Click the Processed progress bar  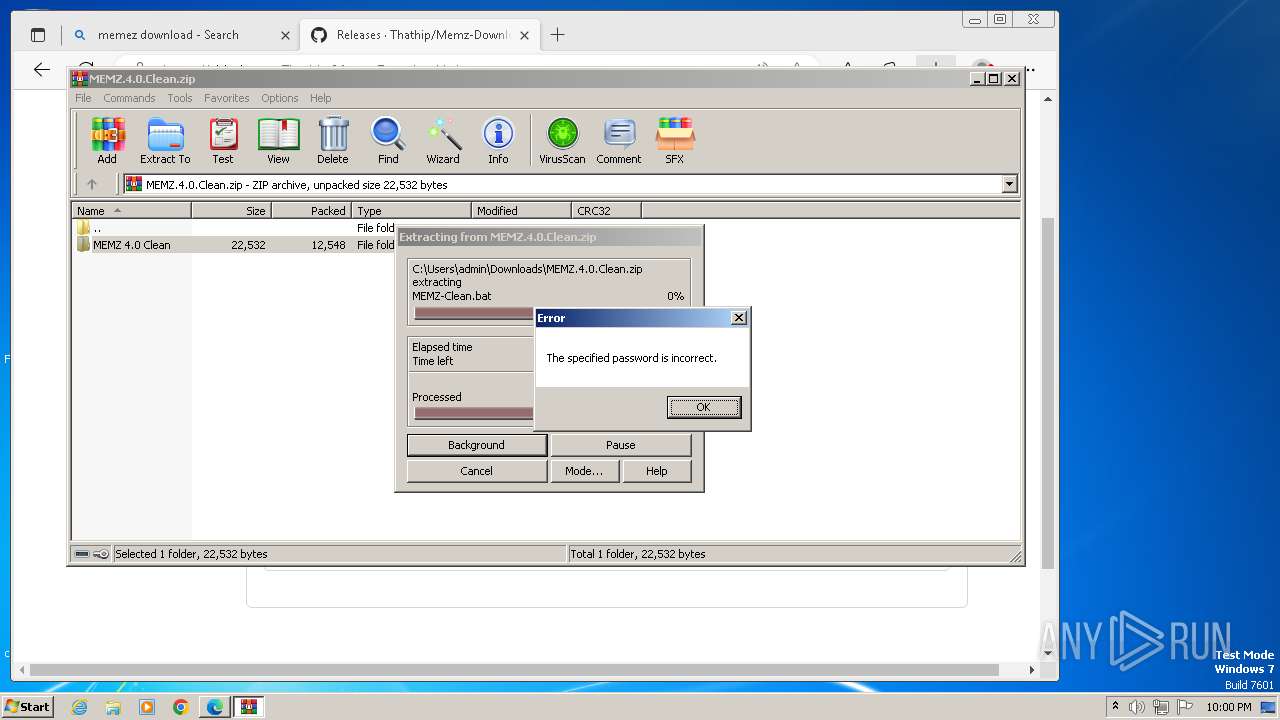(474, 413)
